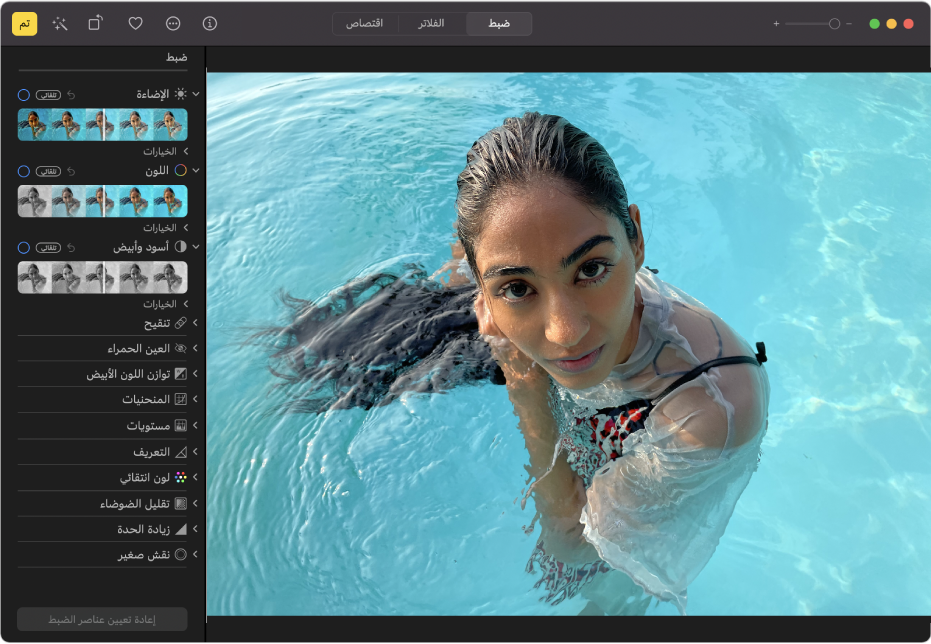Click the retouch bandage icon (تنقيح)
Screen dimensions: 931x644
point(181,323)
